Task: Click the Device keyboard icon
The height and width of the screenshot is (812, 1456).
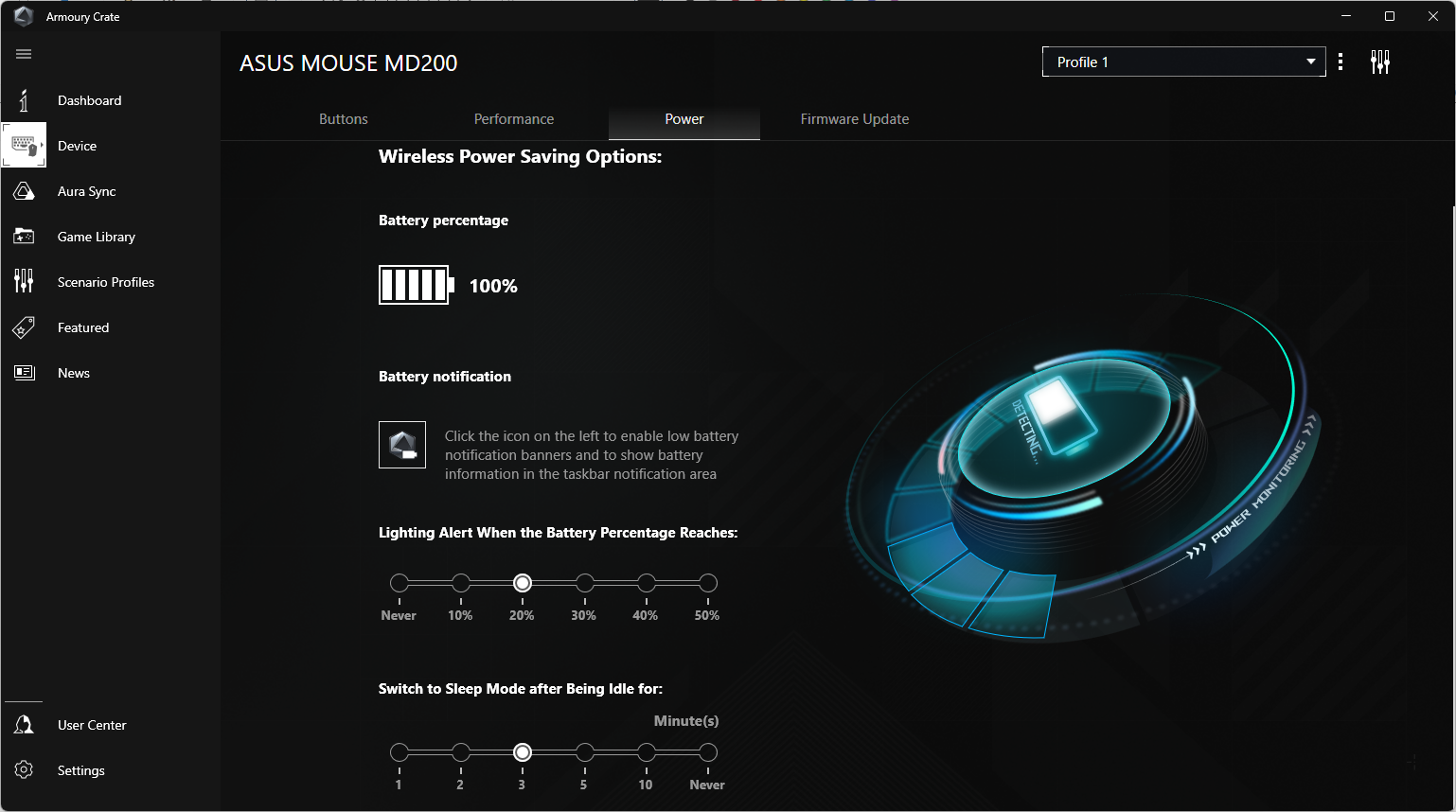Action: pyautogui.click(x=24, y=146)
